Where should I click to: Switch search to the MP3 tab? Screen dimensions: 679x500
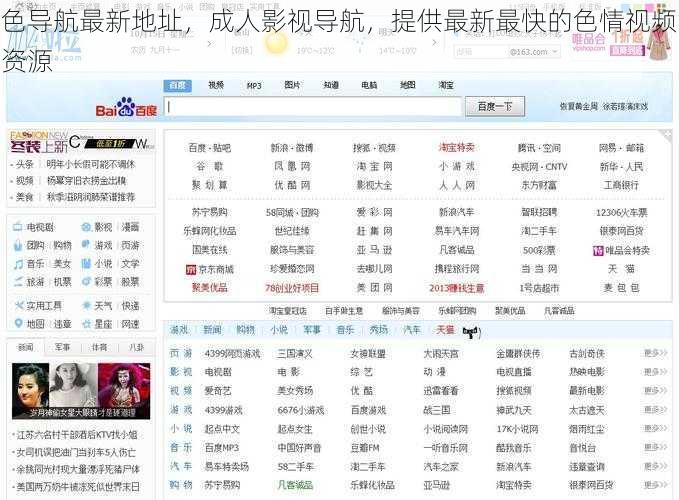[x=254, y=86]
